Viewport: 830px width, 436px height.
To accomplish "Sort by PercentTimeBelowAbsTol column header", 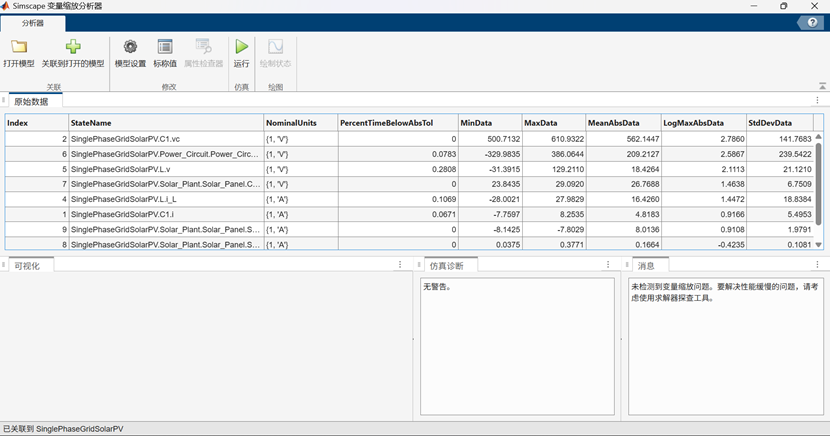I will 398,123.
